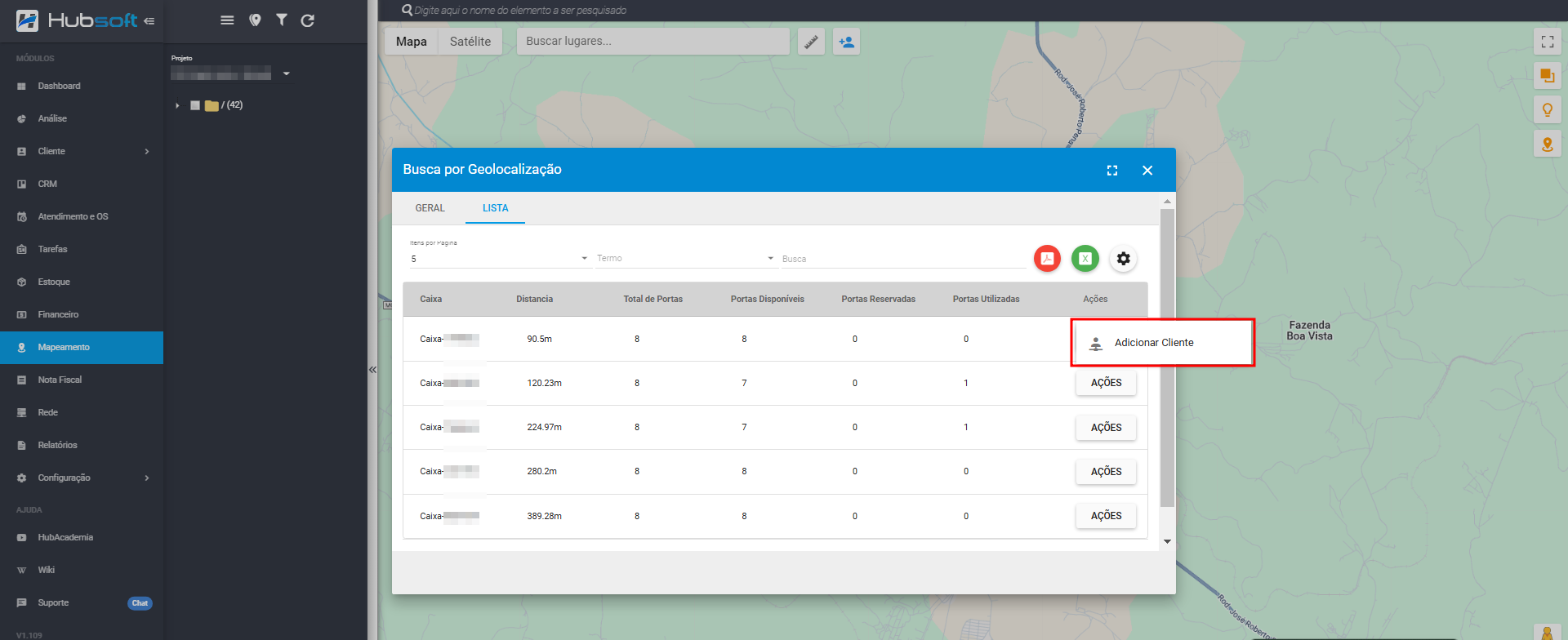1568x640 pixels.
Task: Expand the root folder tree node
Action: [x=177, y=105]
